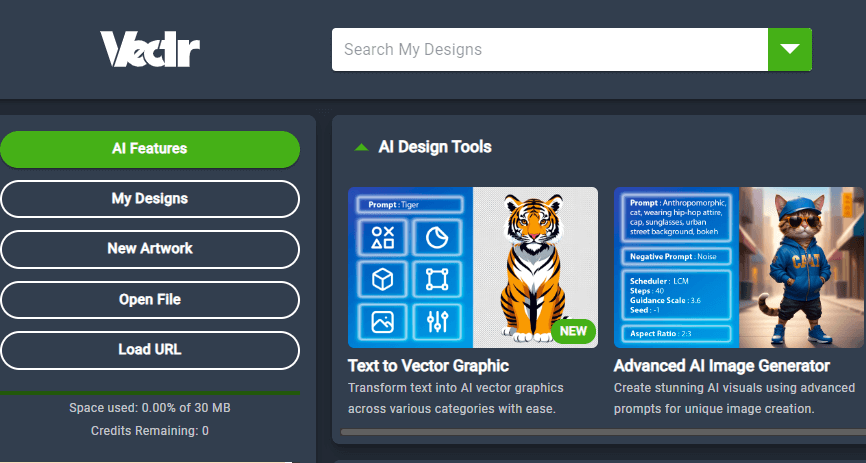
Task: Click the green NEW badge
Action: [573, 331]
